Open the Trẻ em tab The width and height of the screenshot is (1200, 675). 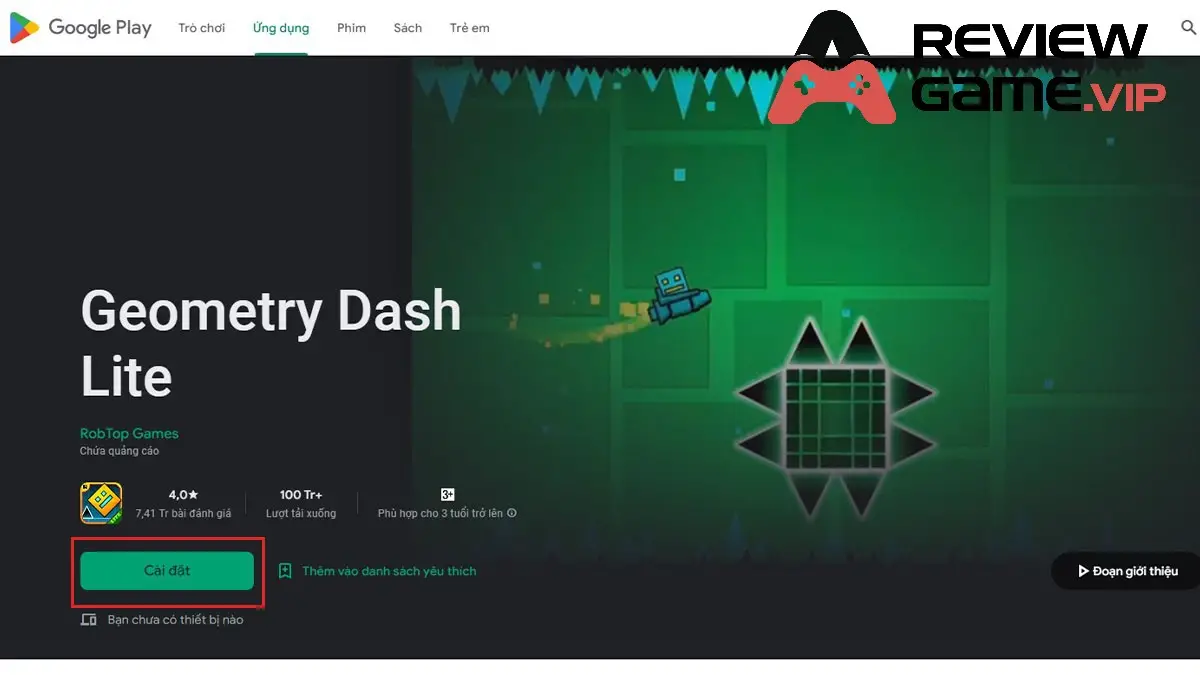click(x=470, y=28)
